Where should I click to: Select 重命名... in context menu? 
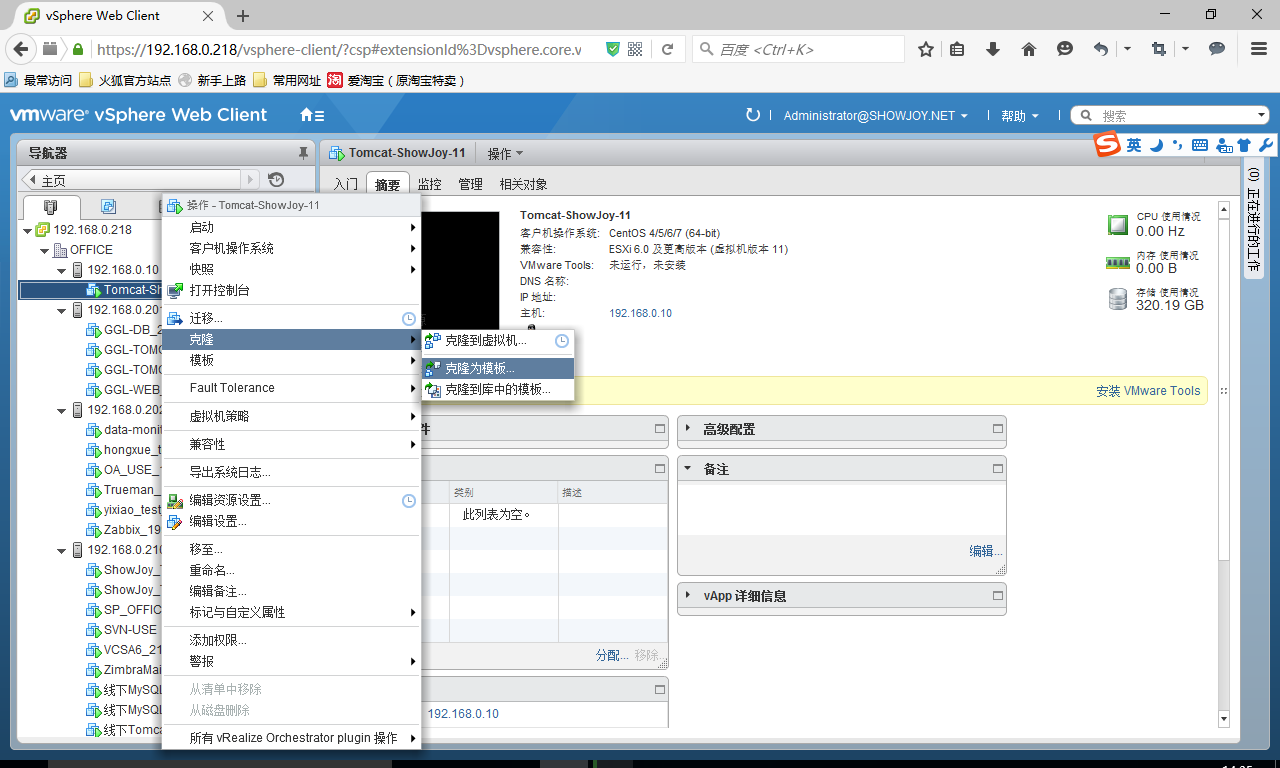click(291, 570)
